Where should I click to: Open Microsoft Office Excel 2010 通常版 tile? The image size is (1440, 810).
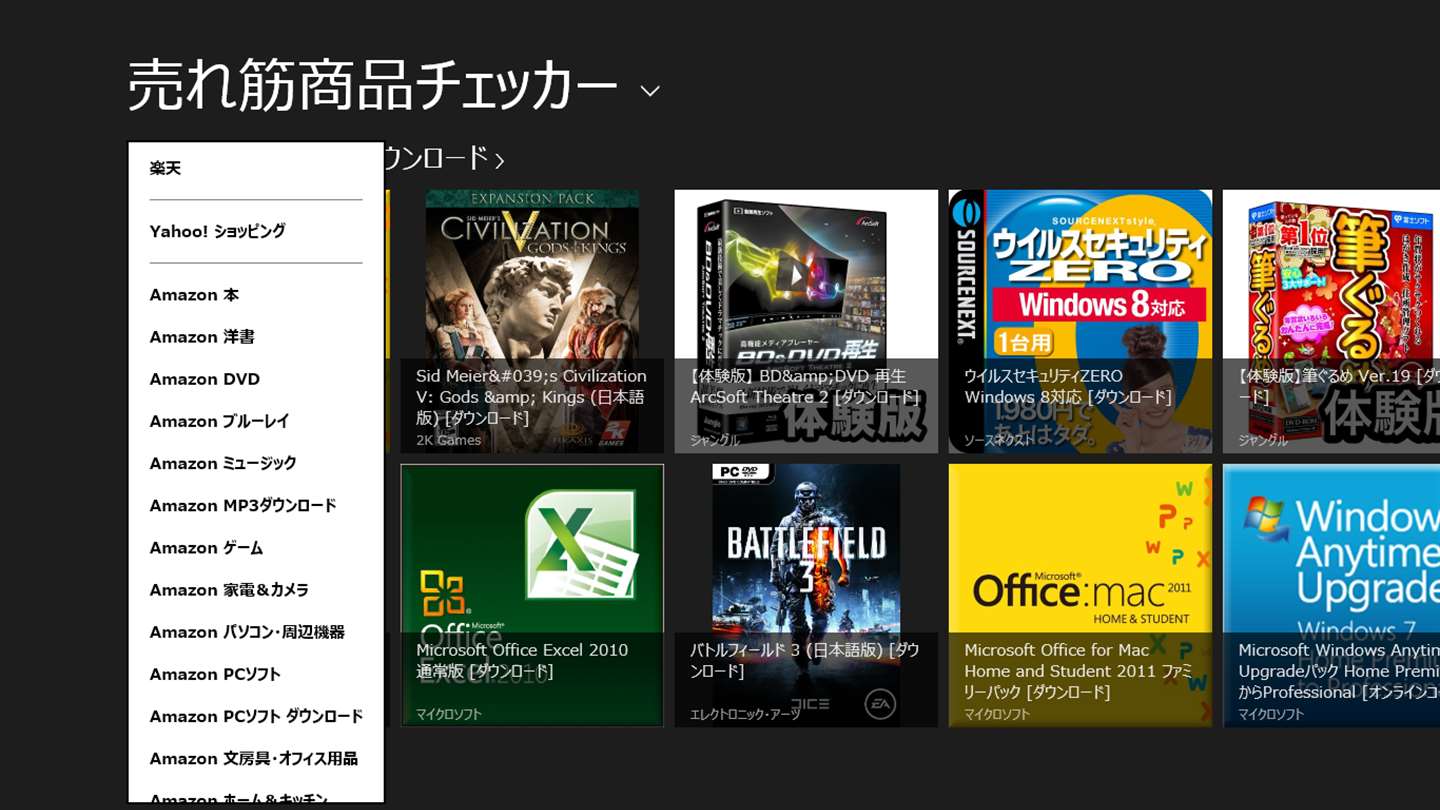[532, 595]
